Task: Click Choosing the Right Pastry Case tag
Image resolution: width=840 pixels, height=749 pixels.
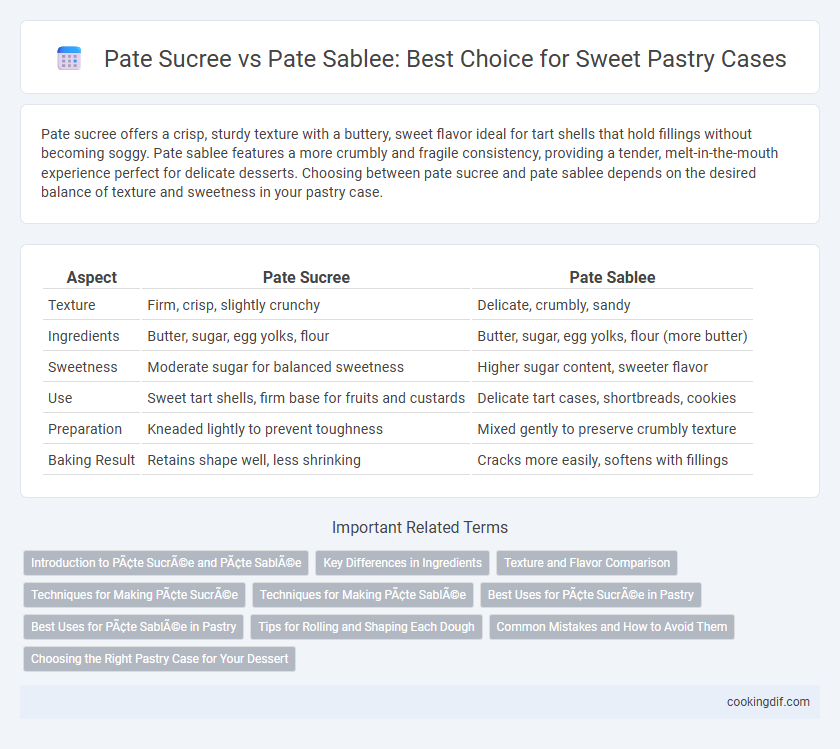Action: pos(160,658)
